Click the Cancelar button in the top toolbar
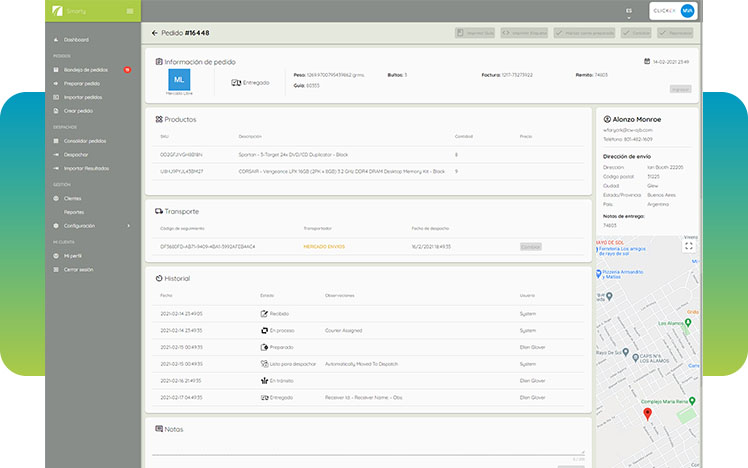Screen dimensions: 748x468 click(x=636, y=33)
